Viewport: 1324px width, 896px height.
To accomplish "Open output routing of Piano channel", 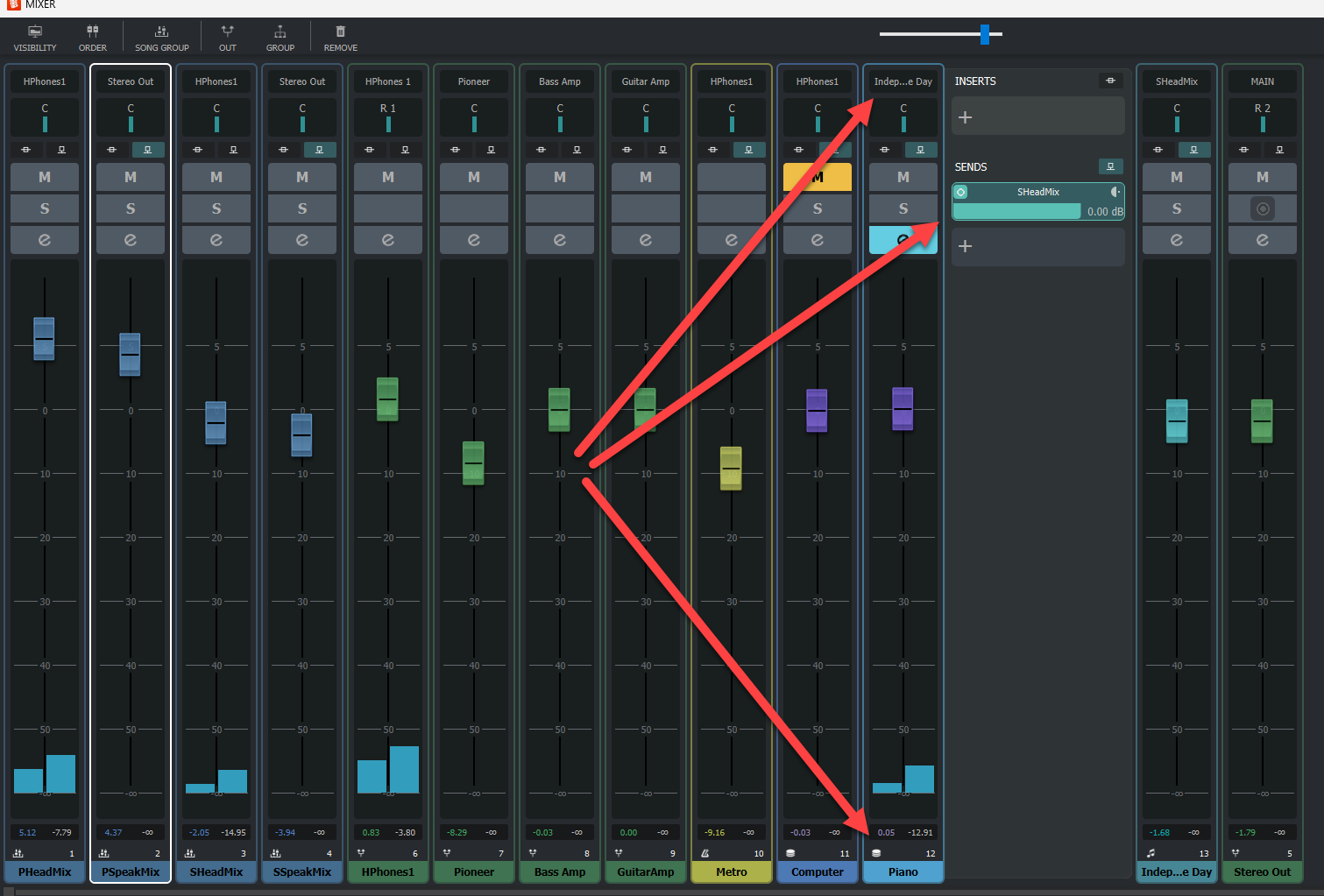I will point(903,81).
